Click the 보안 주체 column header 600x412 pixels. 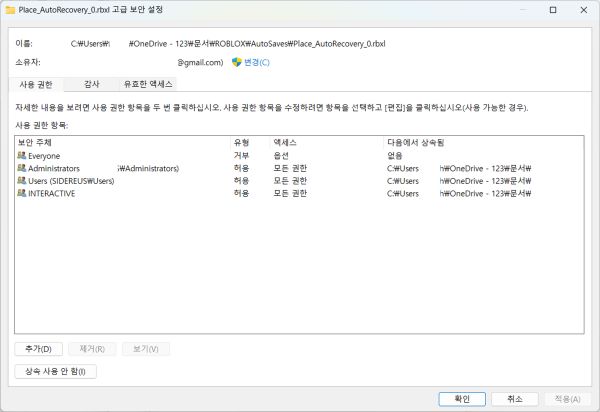click(123, 143)
